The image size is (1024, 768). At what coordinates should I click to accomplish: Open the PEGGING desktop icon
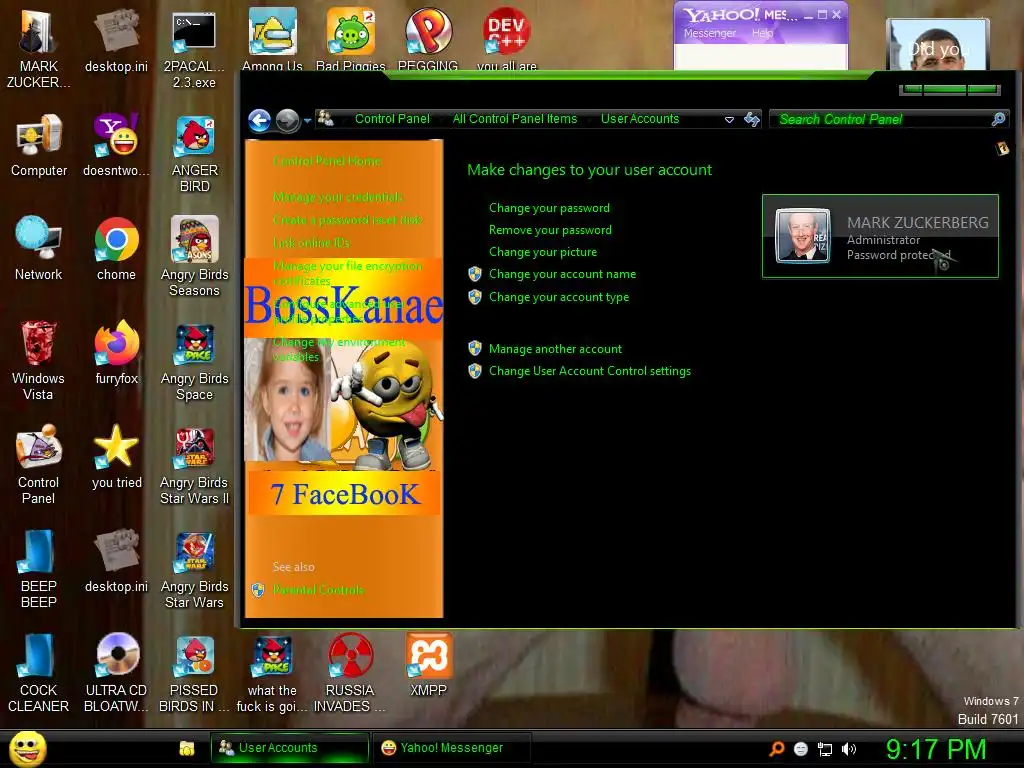428,39
